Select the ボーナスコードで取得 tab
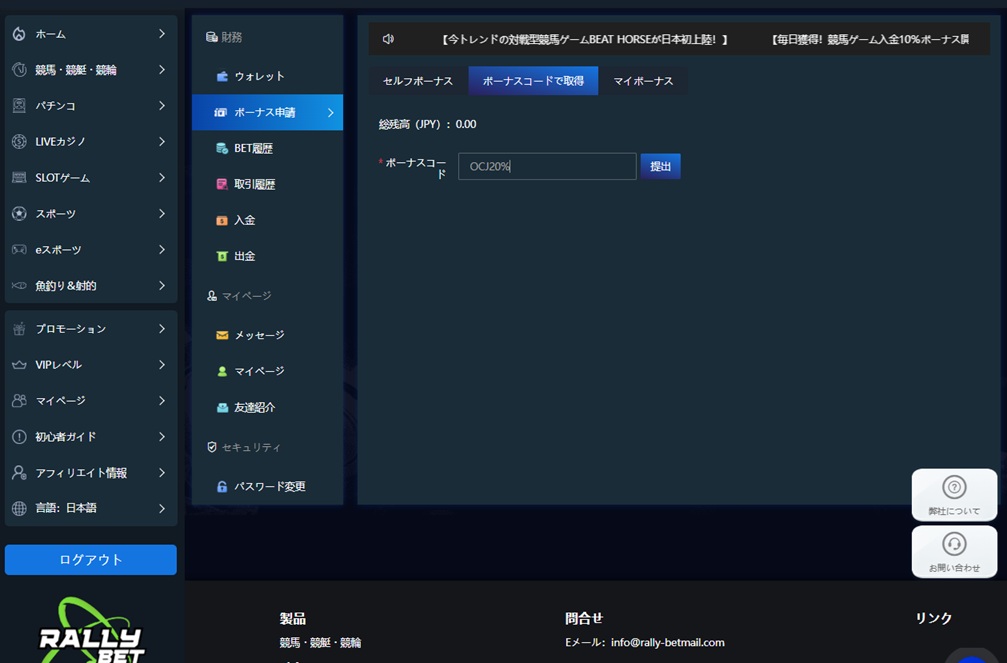Image resolution: width=1007 pixels, height=663 pixels. coord(533,81)
